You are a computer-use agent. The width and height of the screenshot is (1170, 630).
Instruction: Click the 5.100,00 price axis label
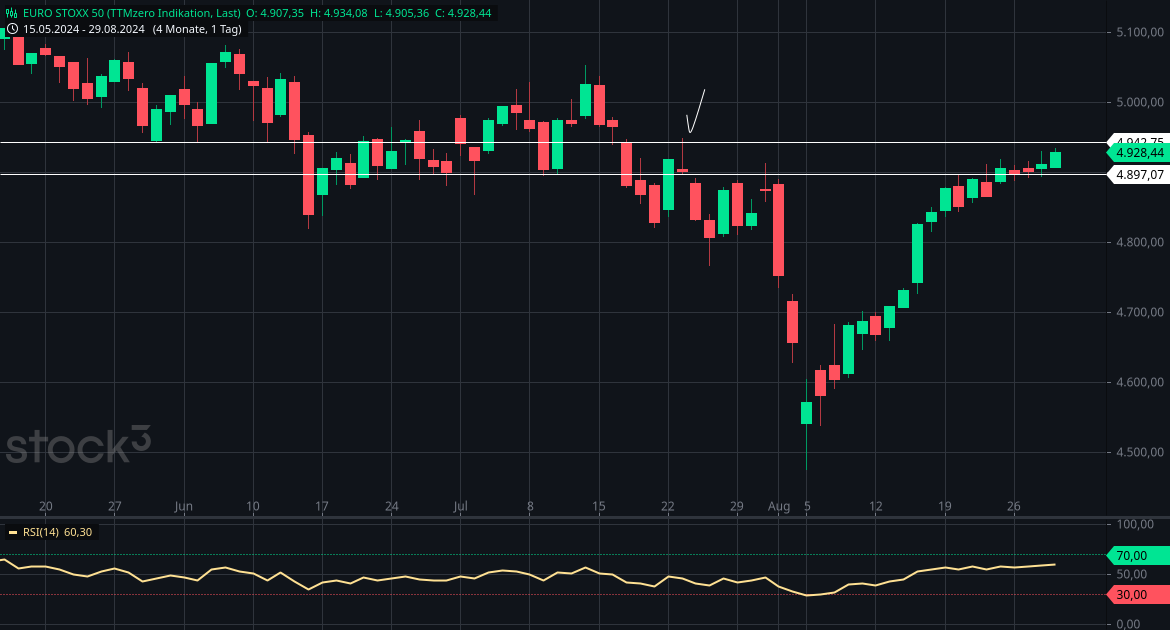click(x=1139, y=32)
